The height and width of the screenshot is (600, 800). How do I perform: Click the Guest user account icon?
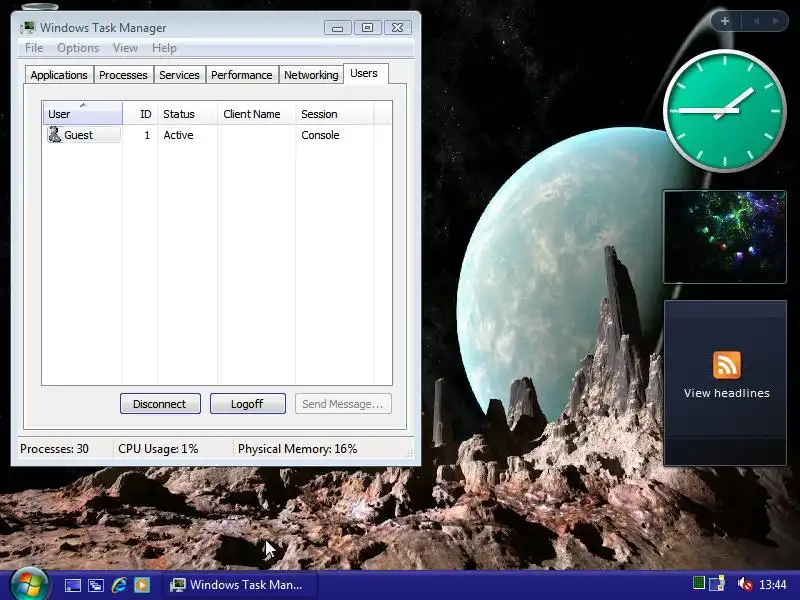[x=54, y=135]
